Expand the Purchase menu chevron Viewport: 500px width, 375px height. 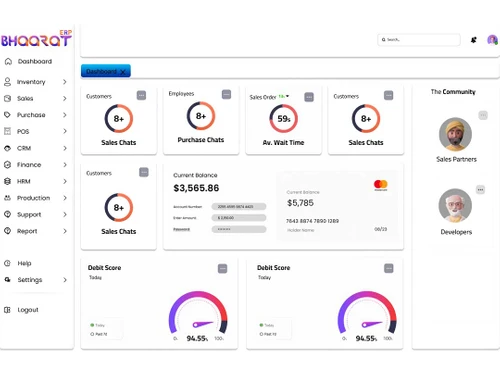pyautogui.click(x=65, y=115)
